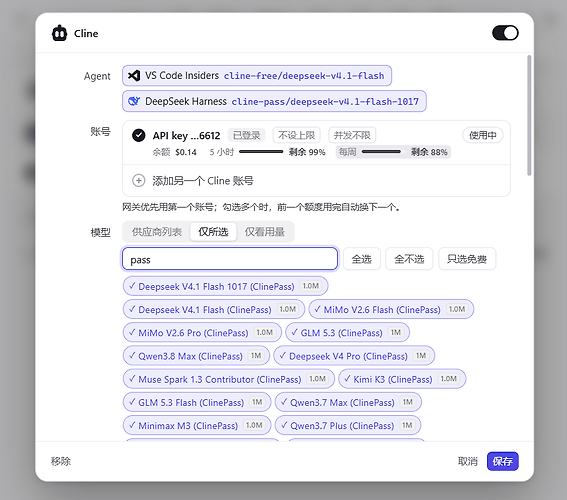The width and height of the screenshot is (567, 500).
Task: Switch to the 仅所选 tab
Action: tap(213, 232)
